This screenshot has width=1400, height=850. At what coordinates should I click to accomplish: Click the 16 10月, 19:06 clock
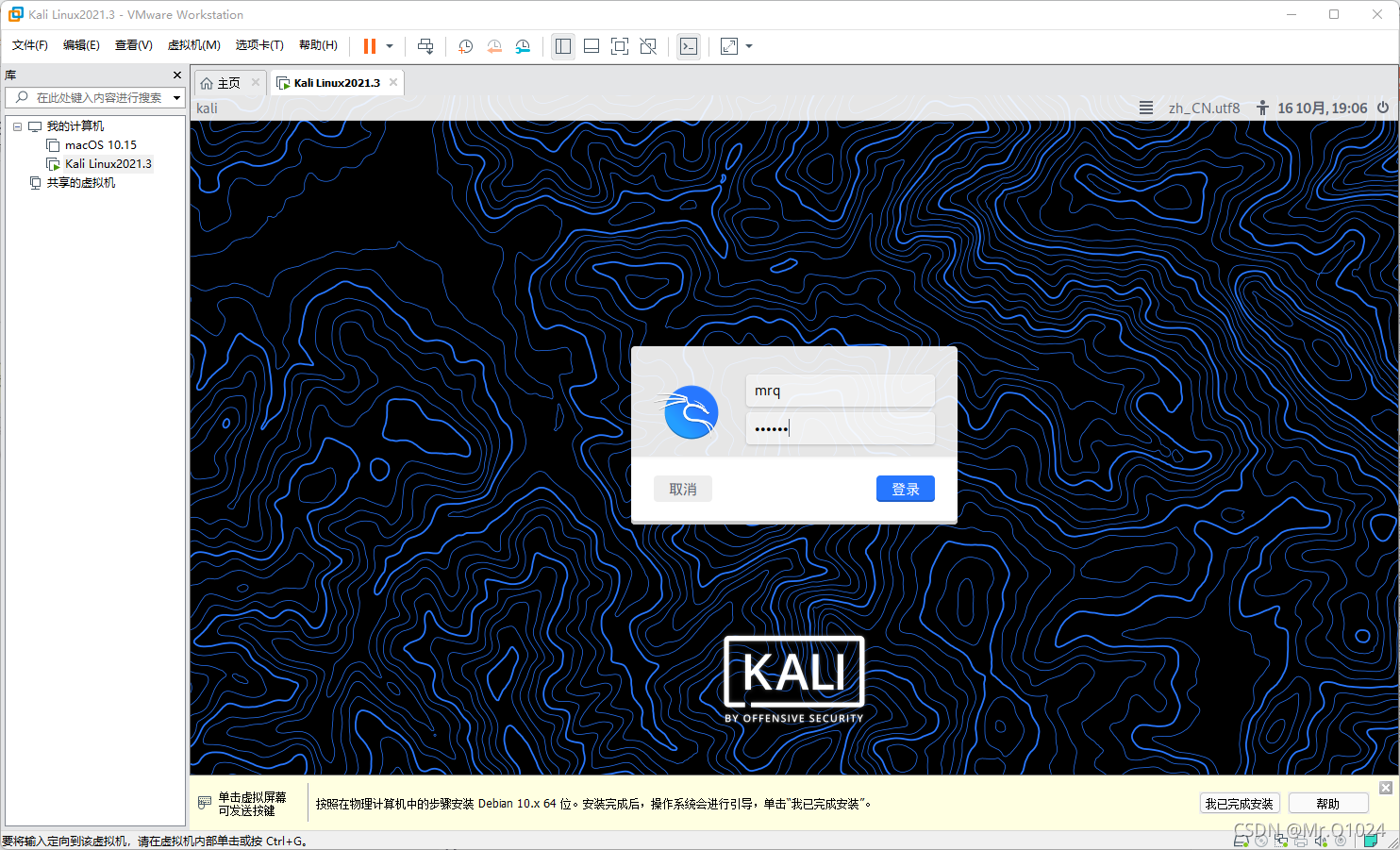[1323, 108]
